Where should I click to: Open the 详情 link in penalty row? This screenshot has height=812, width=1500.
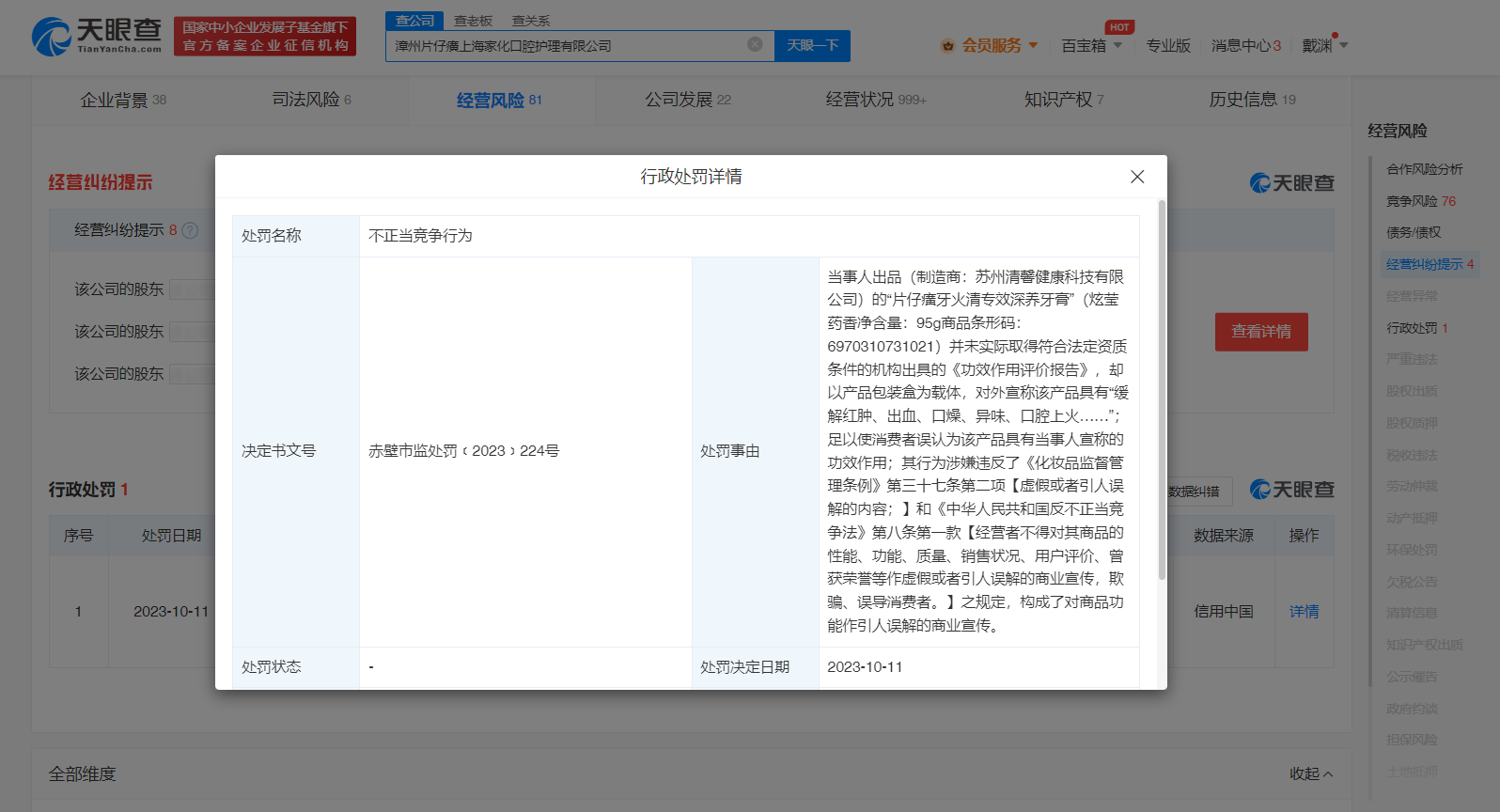(x=1304, y=612)
